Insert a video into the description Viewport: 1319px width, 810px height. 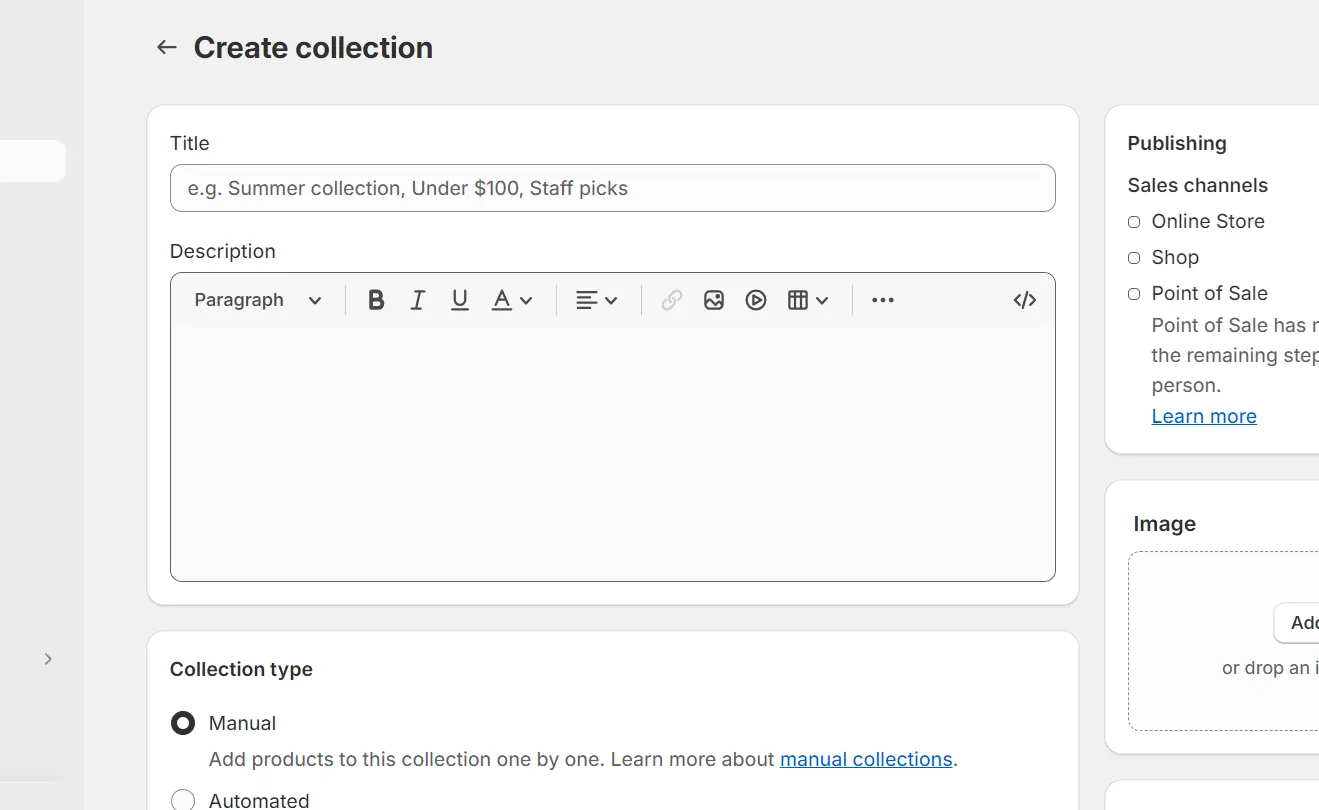click(x=756, y=300)
